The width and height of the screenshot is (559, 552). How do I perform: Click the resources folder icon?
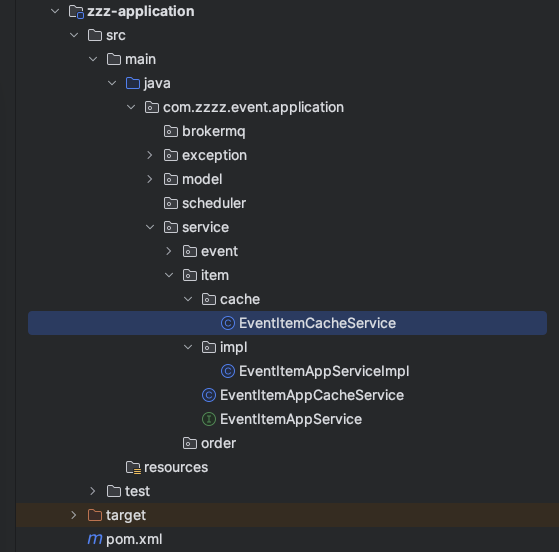tap(133, 467)
